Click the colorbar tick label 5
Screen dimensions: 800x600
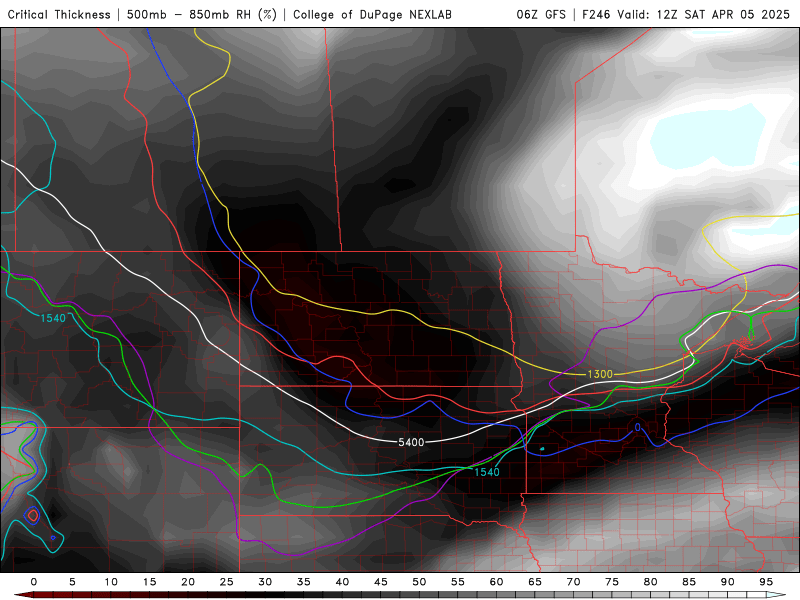click(x=72, y=582)
